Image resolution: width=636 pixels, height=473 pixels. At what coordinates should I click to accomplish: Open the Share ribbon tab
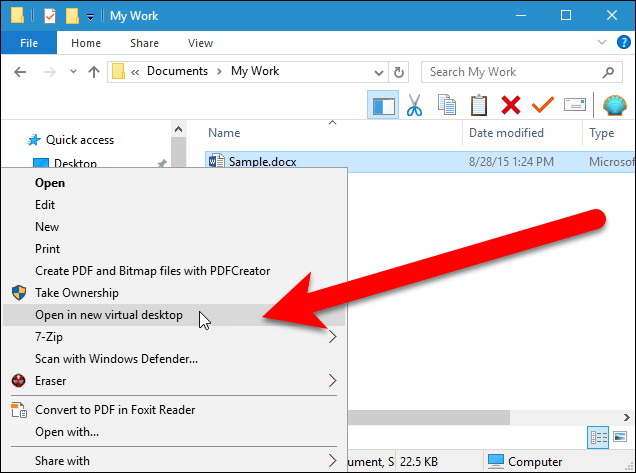(144, 43)
